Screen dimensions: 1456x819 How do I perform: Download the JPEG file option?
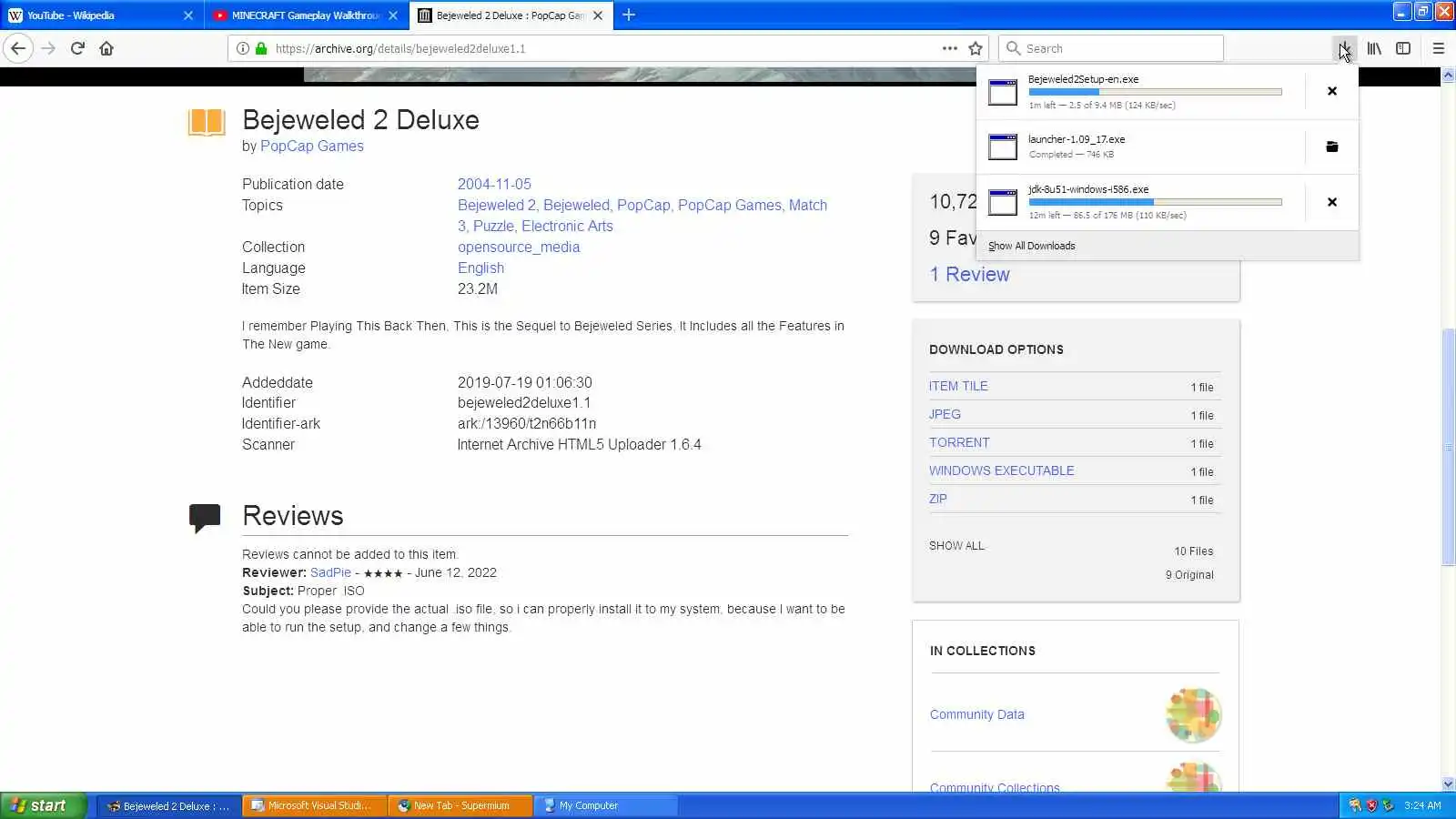(x=945, y=415)
